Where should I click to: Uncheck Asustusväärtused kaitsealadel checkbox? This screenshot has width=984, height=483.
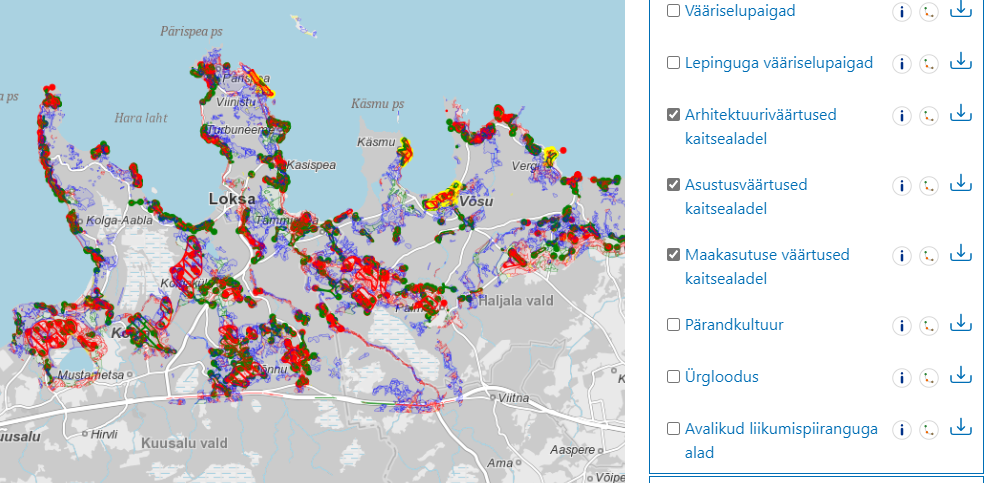click(673, 184)
